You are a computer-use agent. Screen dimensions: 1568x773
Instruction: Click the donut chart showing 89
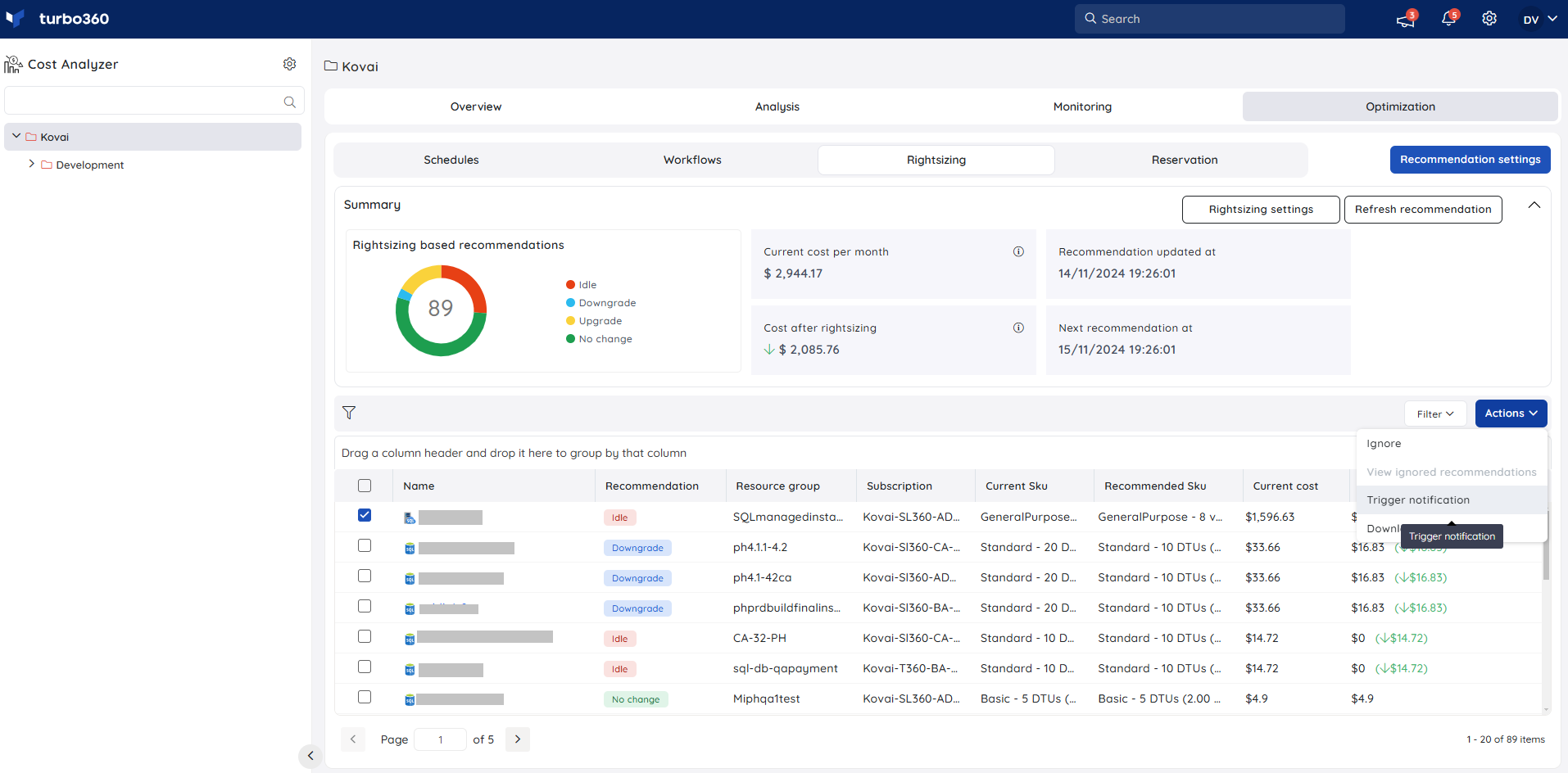(441, 310)
